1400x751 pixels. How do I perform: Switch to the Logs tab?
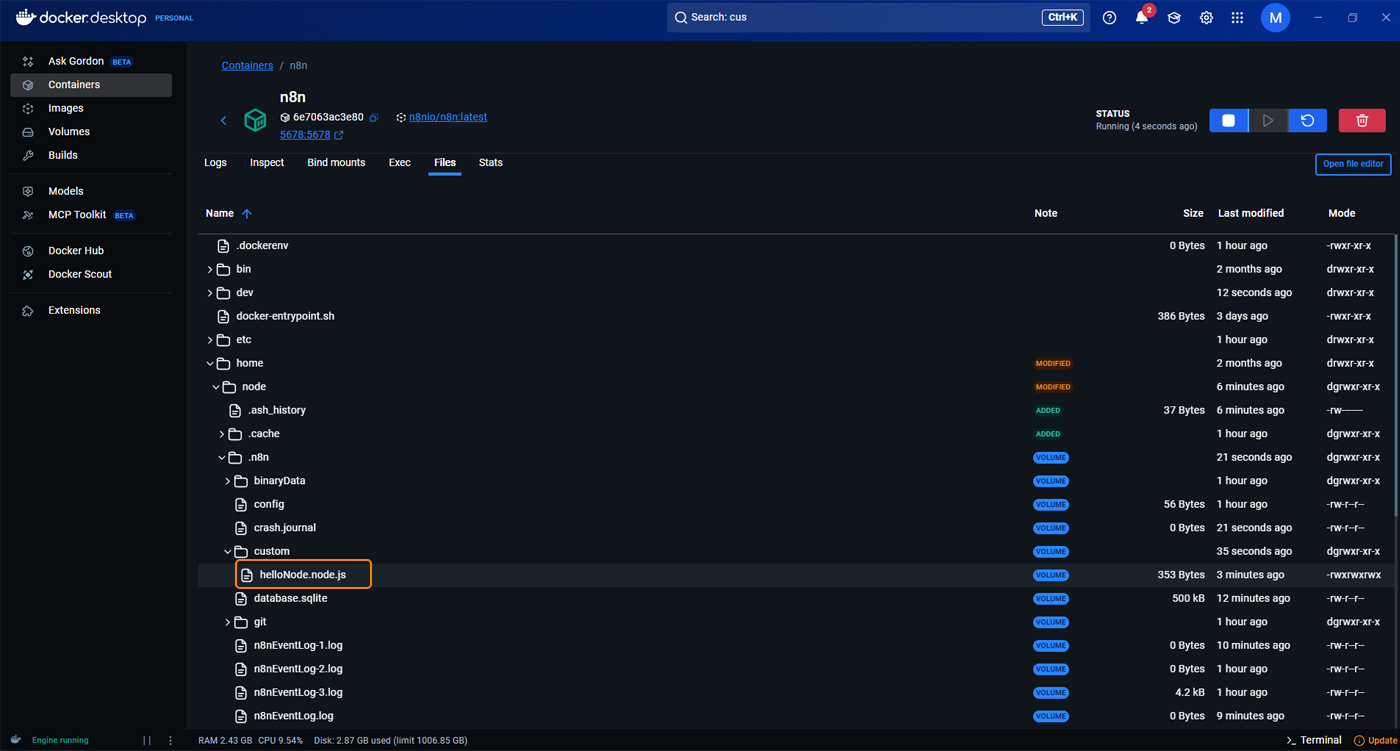tap(215, 162)
